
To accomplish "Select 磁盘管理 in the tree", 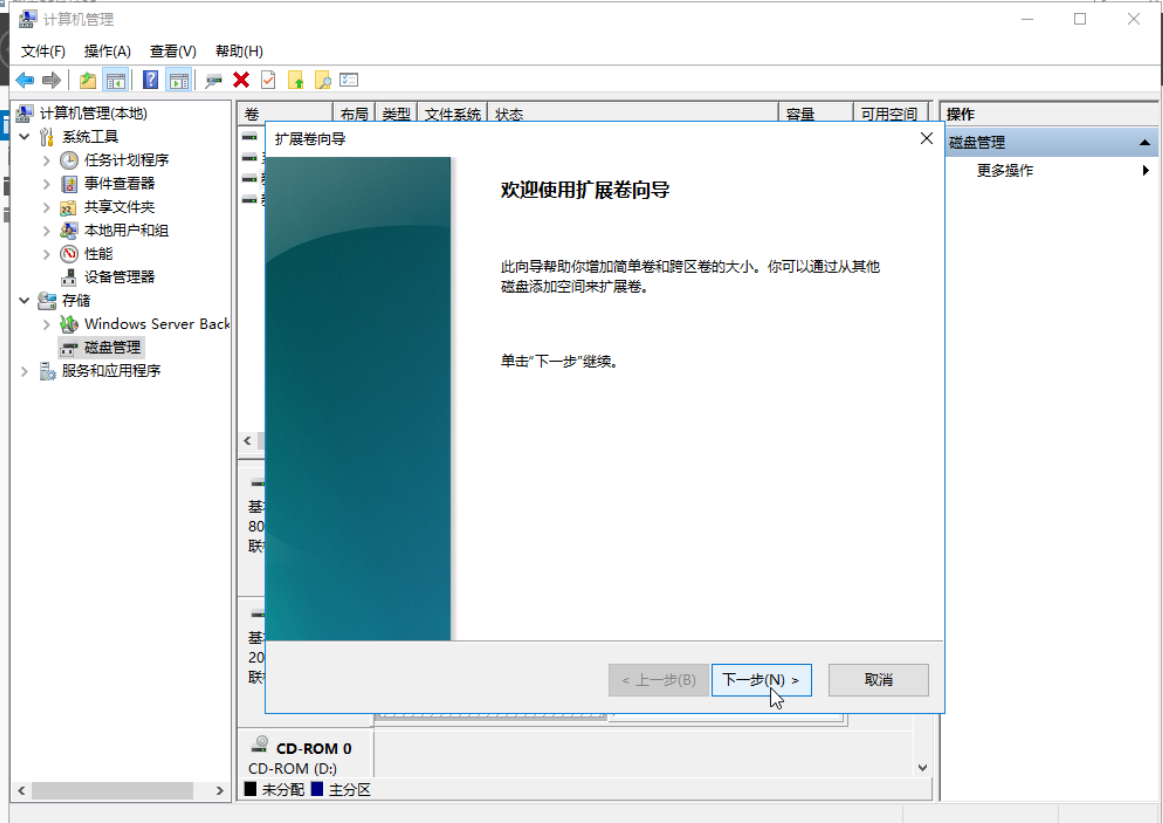I will pos(112,347).
